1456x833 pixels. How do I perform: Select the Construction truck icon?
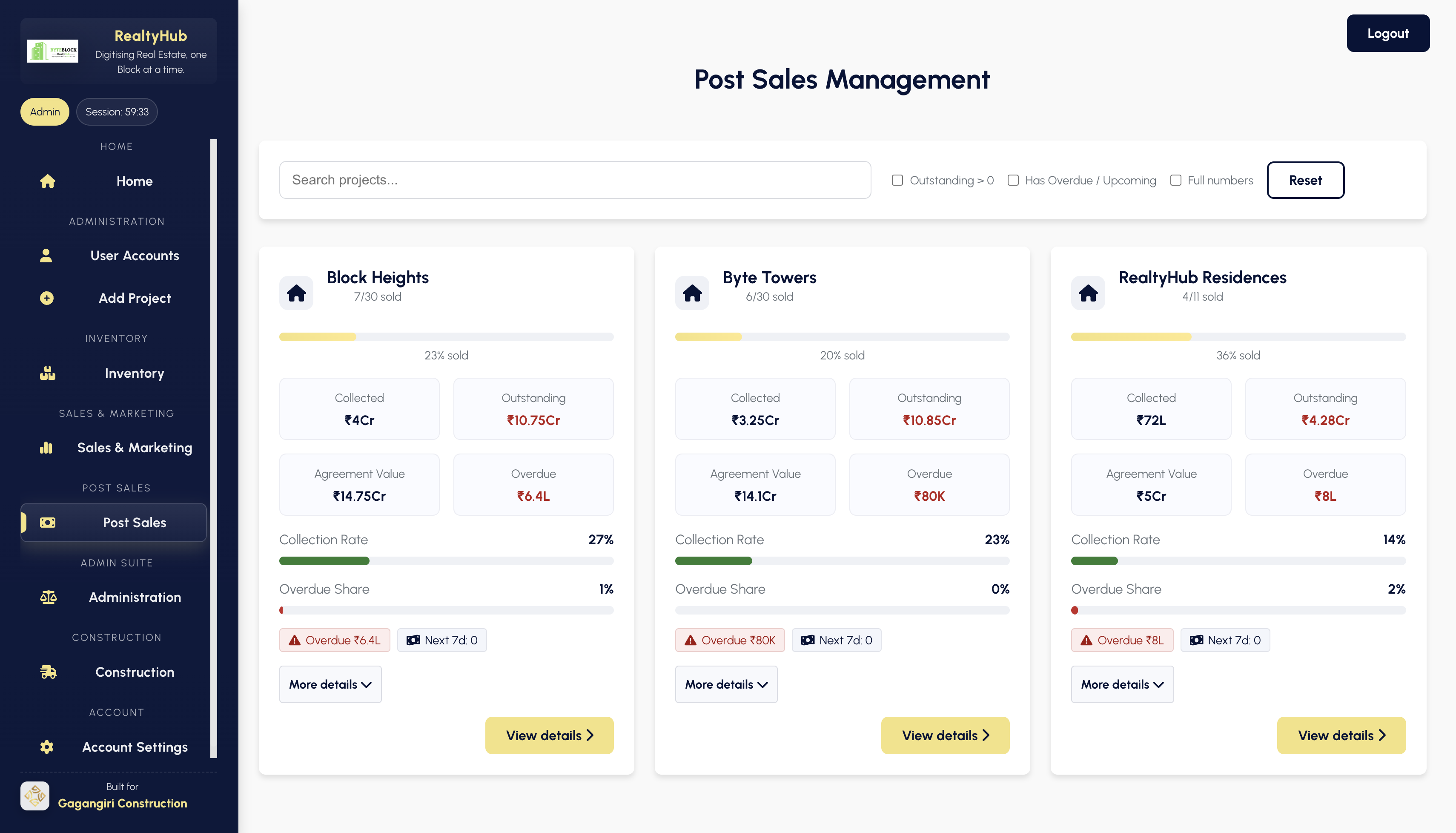47,672
